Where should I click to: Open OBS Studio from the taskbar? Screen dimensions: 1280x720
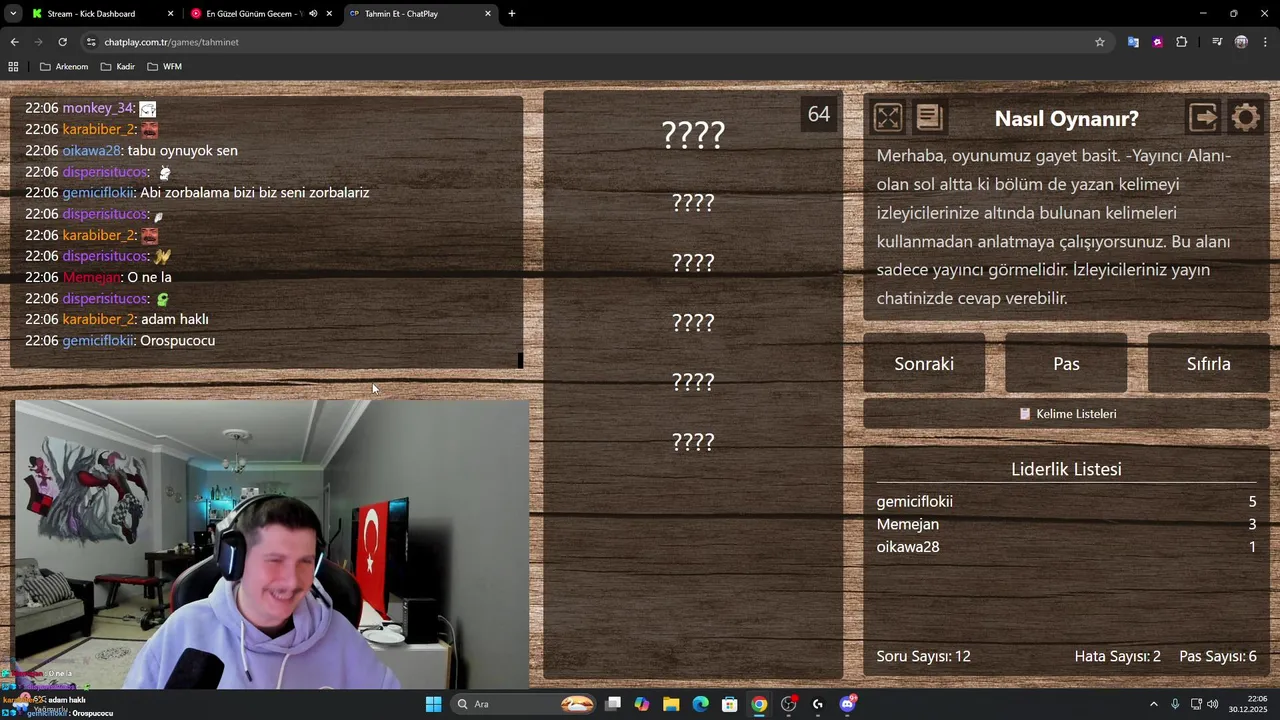[789, 704]
